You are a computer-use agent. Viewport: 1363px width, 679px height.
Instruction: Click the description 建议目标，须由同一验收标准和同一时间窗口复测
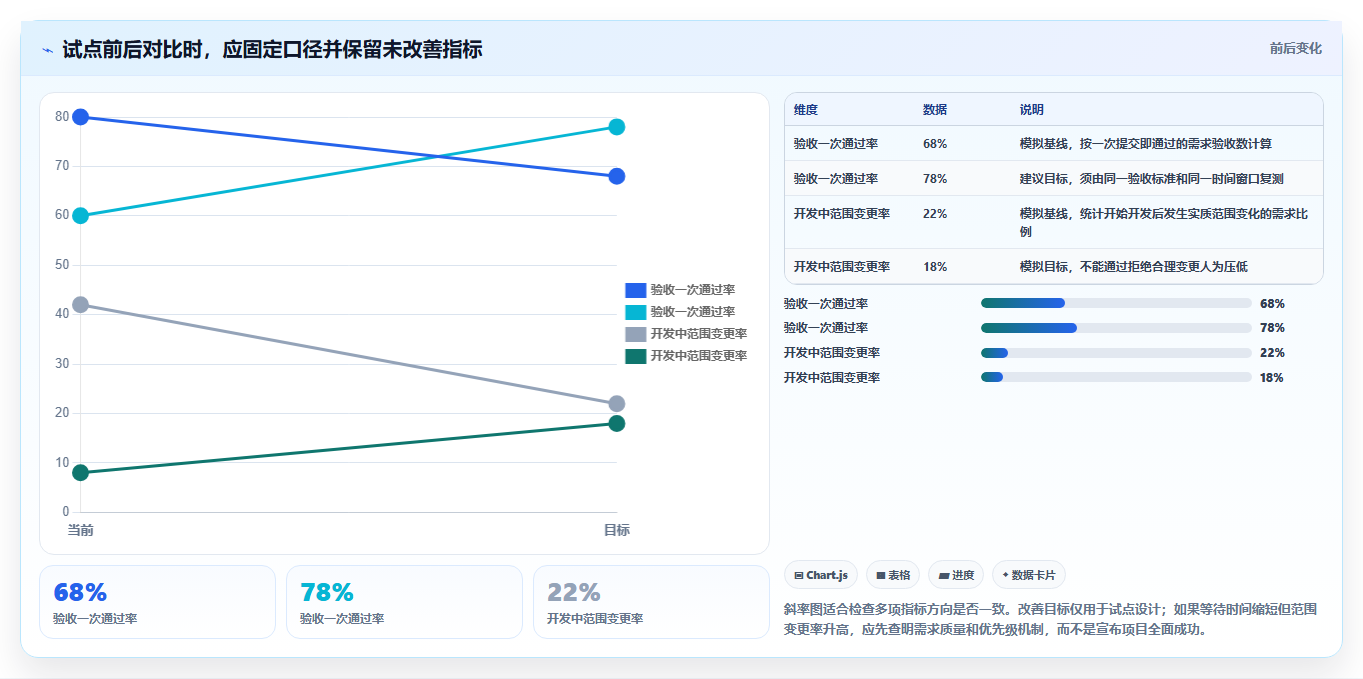1152,179
